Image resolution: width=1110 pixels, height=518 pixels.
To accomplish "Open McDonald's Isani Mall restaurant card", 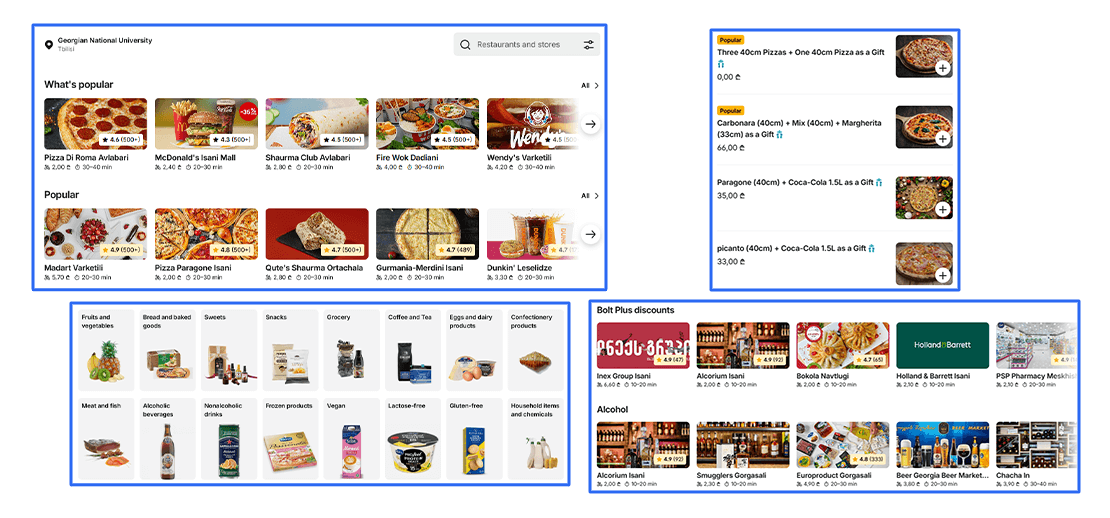I will (206, 134).
